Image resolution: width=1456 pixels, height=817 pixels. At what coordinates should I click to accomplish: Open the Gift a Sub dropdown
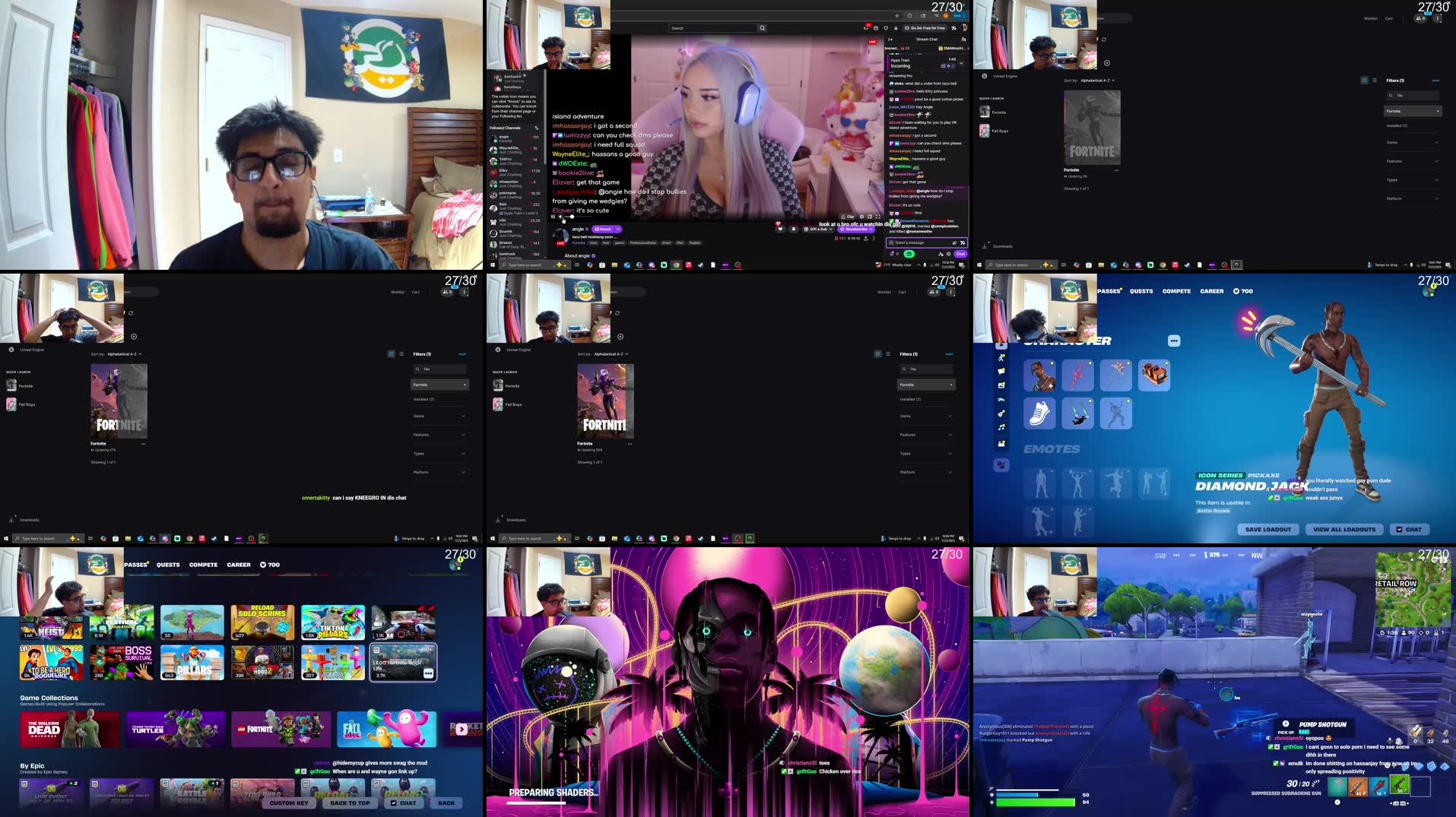[818, 229]
